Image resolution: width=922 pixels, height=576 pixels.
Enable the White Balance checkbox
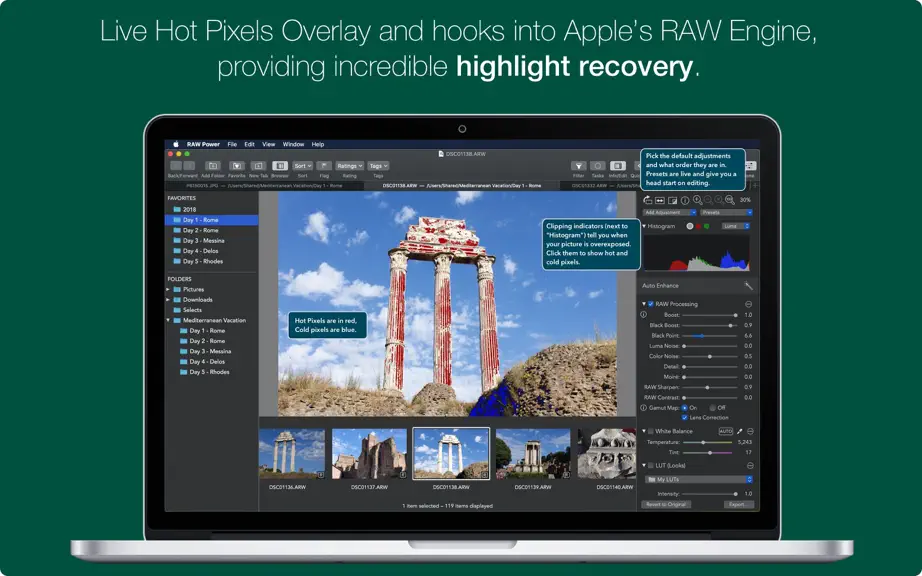coord(650,431)
